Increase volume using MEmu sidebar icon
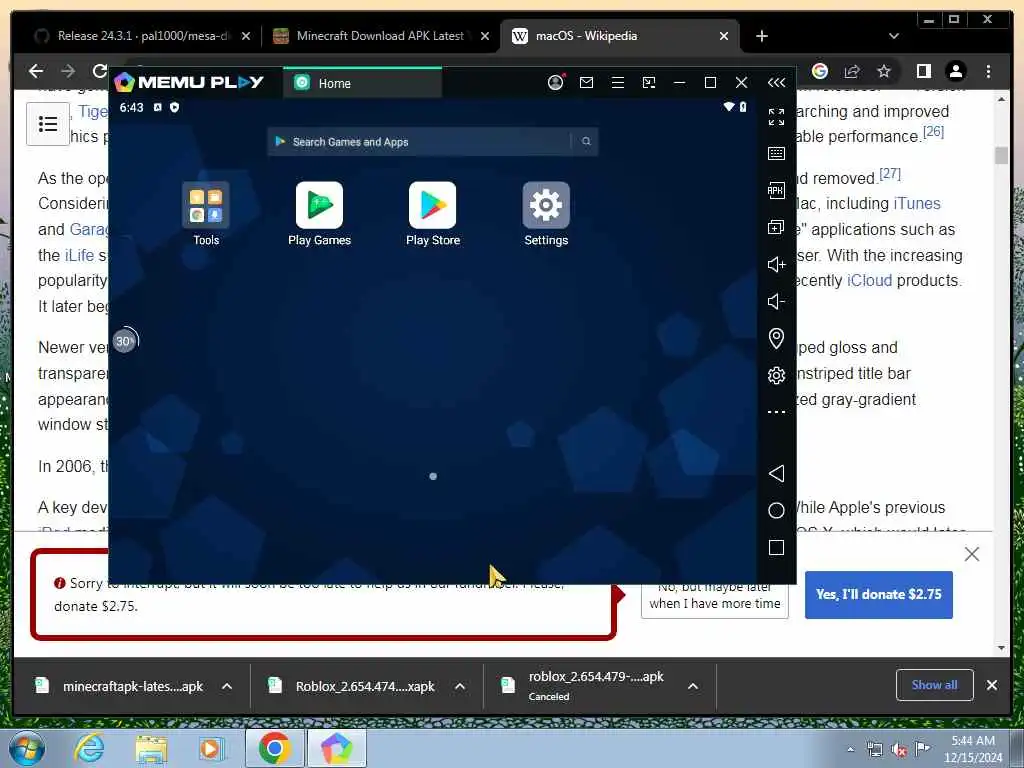 pos(776,264)
